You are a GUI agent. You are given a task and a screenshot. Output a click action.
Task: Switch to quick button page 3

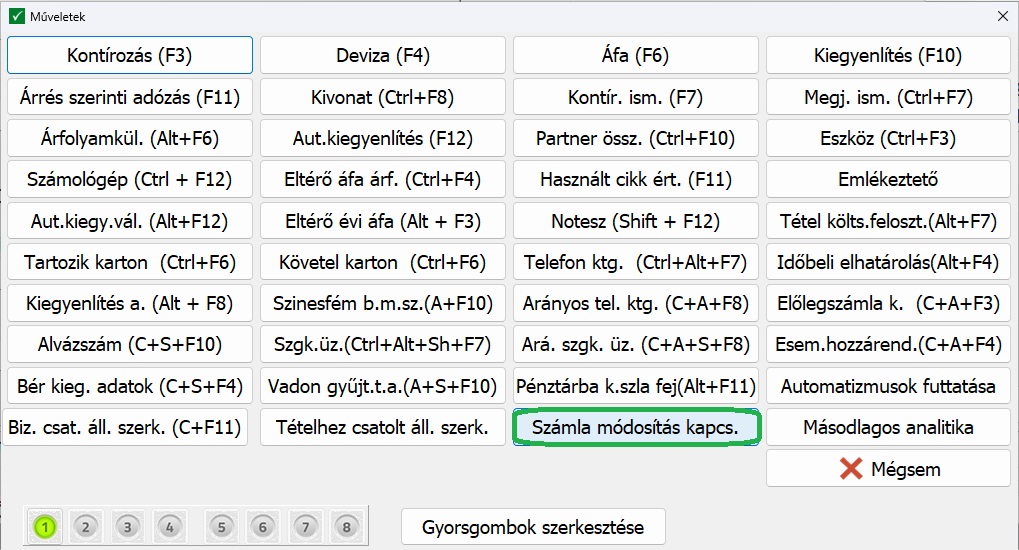[127, 526]
